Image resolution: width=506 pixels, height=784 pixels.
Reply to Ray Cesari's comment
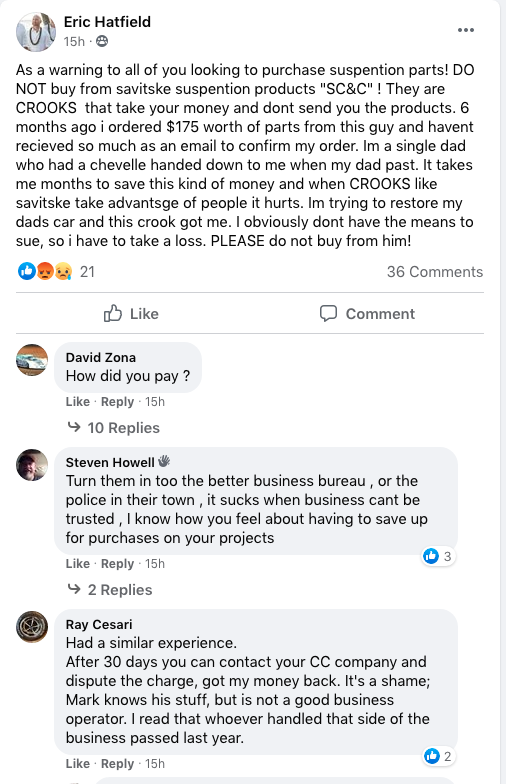click(118, 764)
